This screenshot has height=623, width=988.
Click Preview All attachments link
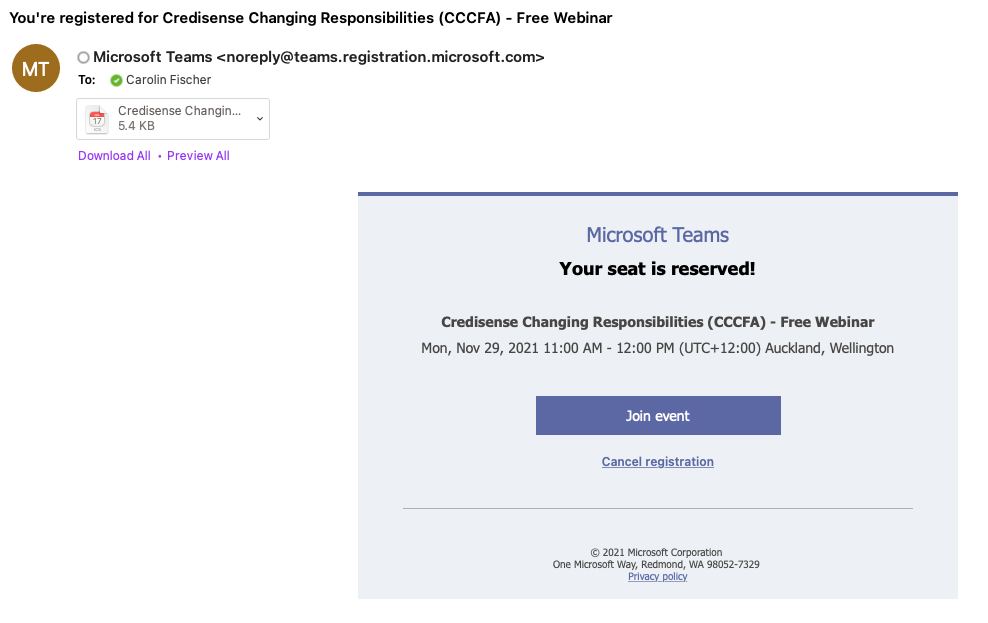click(198, 156)
